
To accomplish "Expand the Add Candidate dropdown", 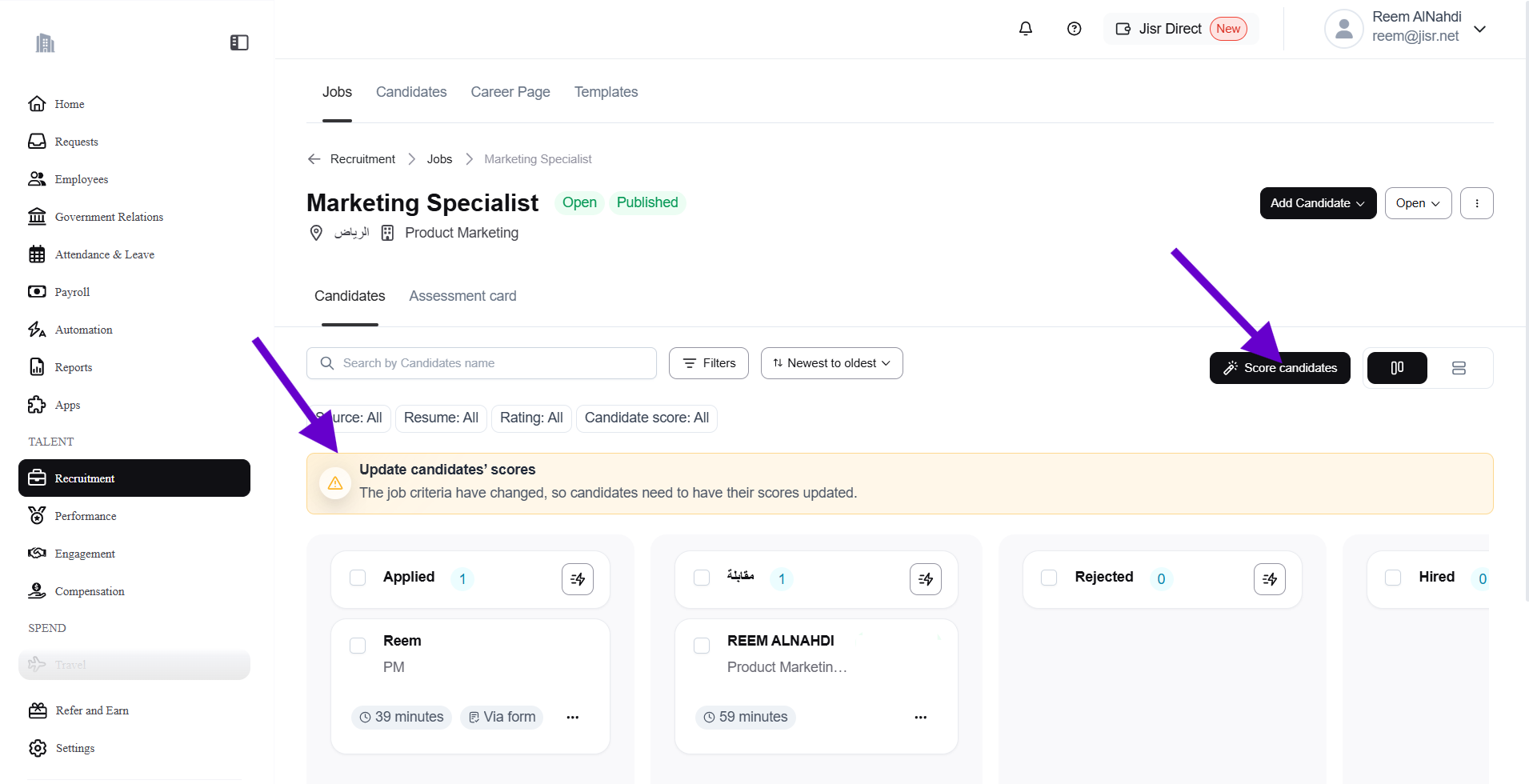I will click(1317, 203).
